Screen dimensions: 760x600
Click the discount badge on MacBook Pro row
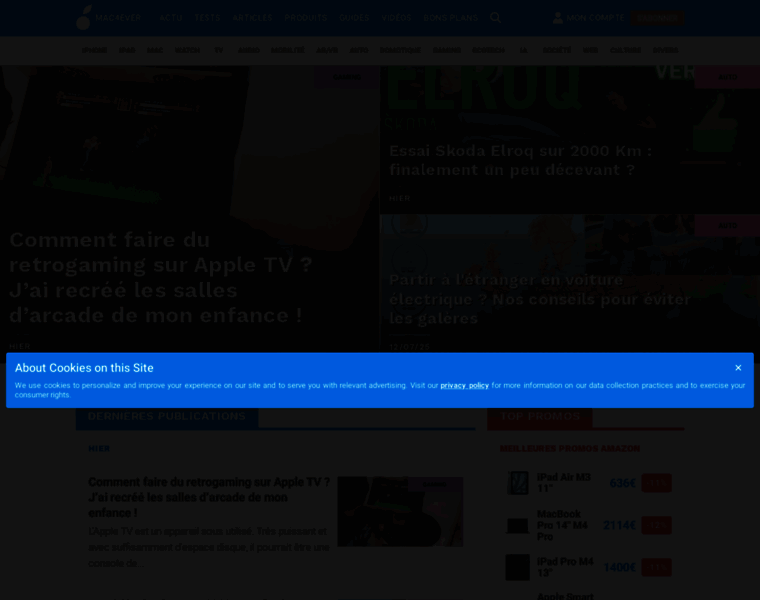656,525
